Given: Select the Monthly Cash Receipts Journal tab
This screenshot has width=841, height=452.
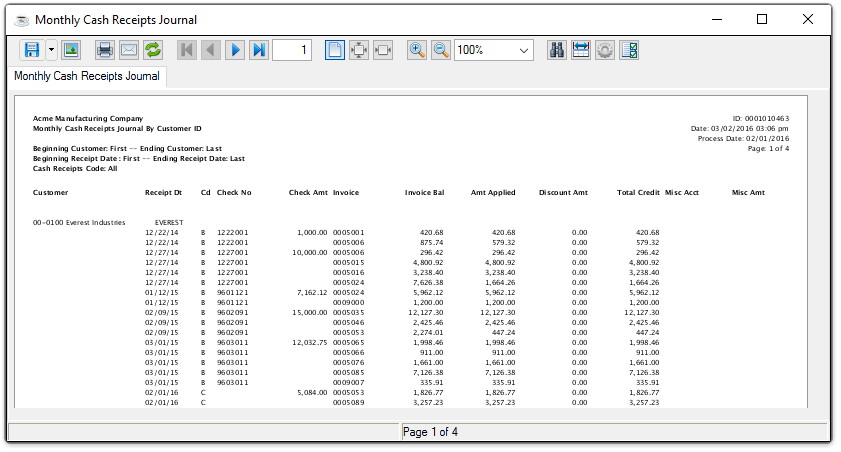Looking at the screenshot, I should 86,77.
